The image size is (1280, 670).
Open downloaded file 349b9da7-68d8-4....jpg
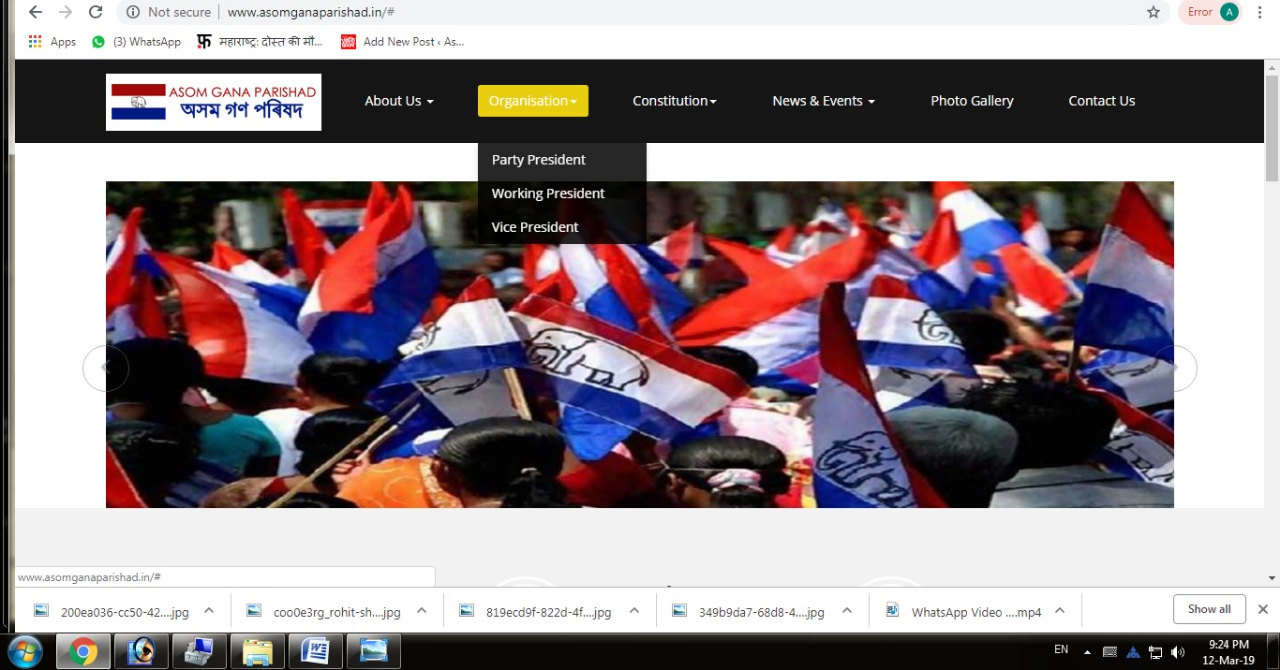coord(750,612)
